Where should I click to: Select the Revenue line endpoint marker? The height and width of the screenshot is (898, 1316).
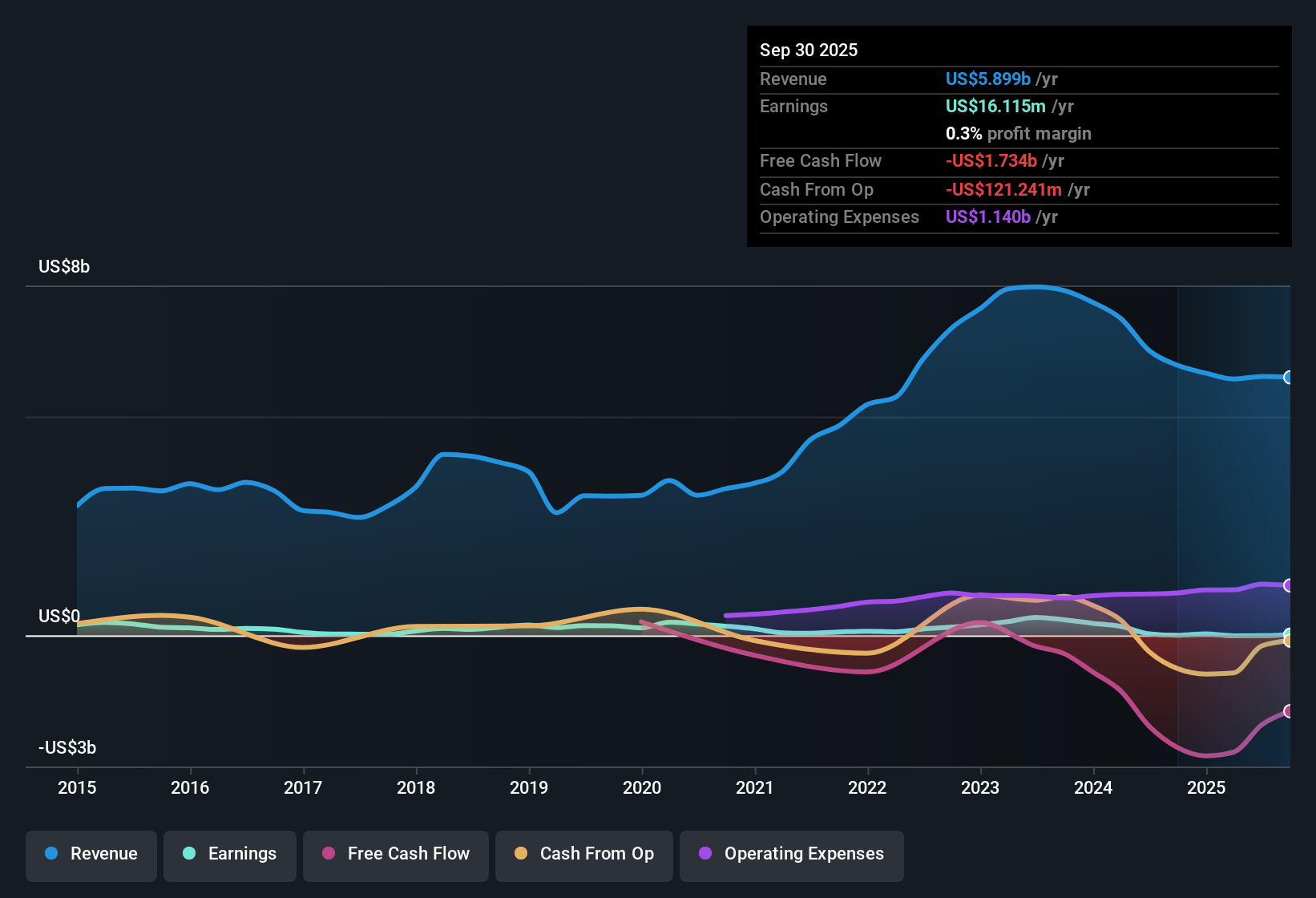[x=1288, y=377]
